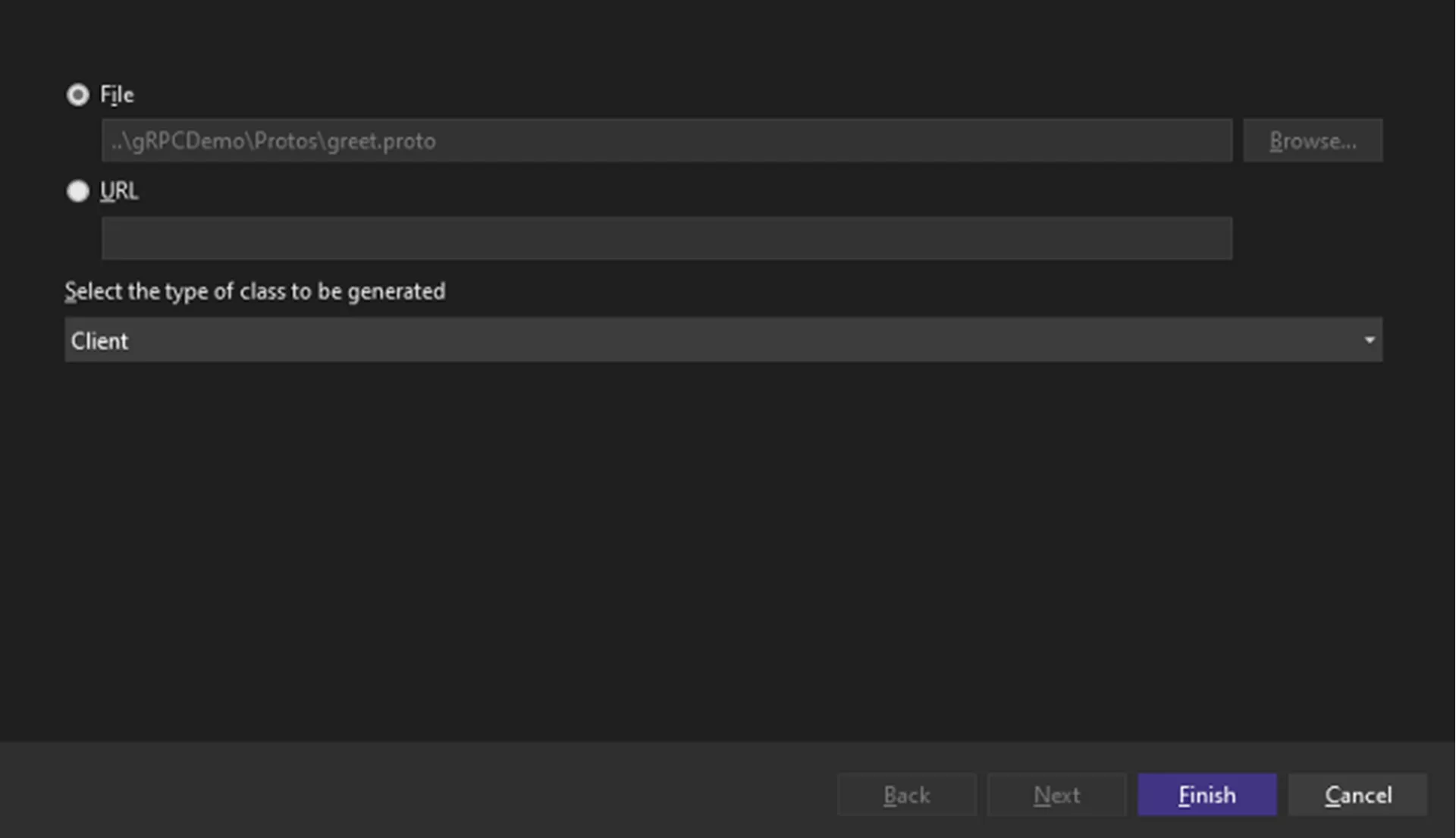Click empty dialog area below dropdown

pos(723,546)
